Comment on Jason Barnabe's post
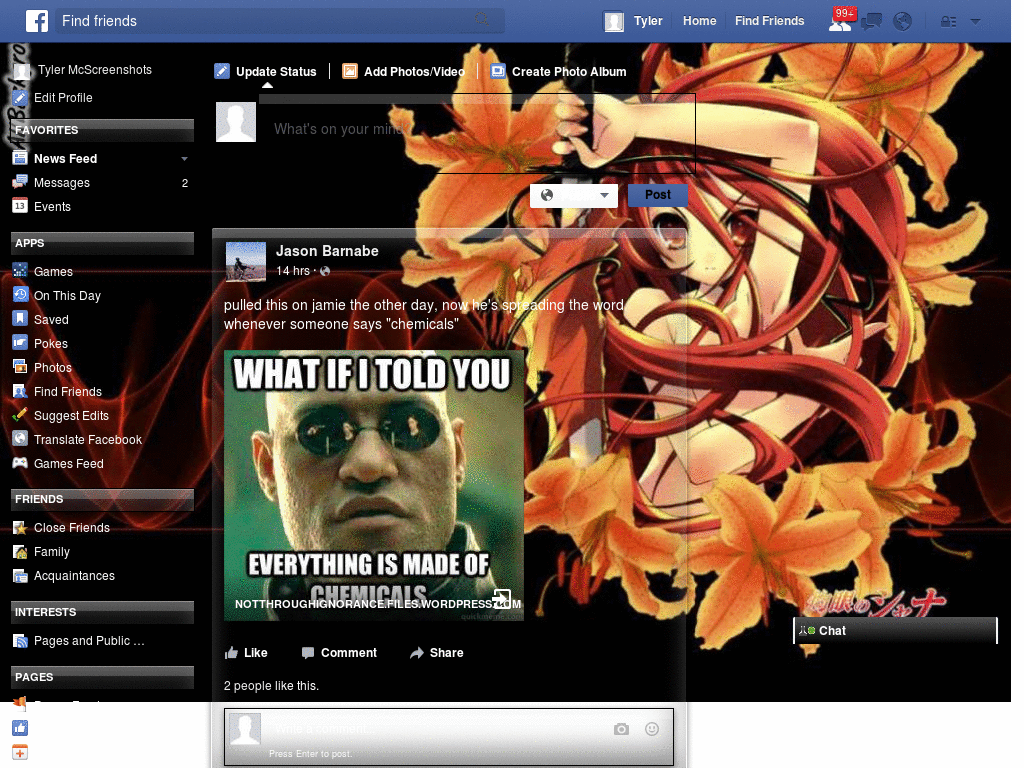The width and height of the screenshot is (1024, 768). pos(340,653)
